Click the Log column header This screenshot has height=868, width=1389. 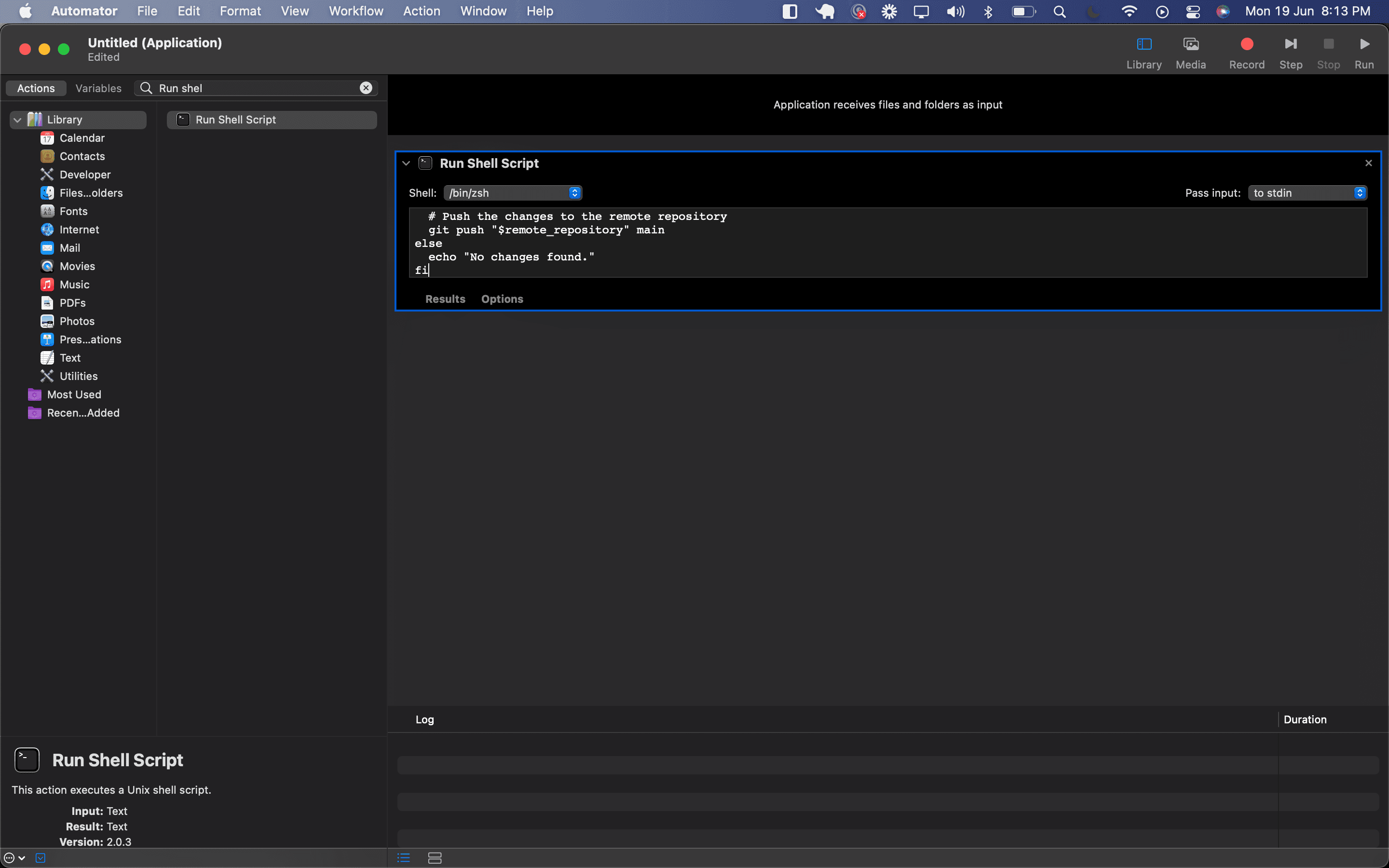(x=424, y=719)
